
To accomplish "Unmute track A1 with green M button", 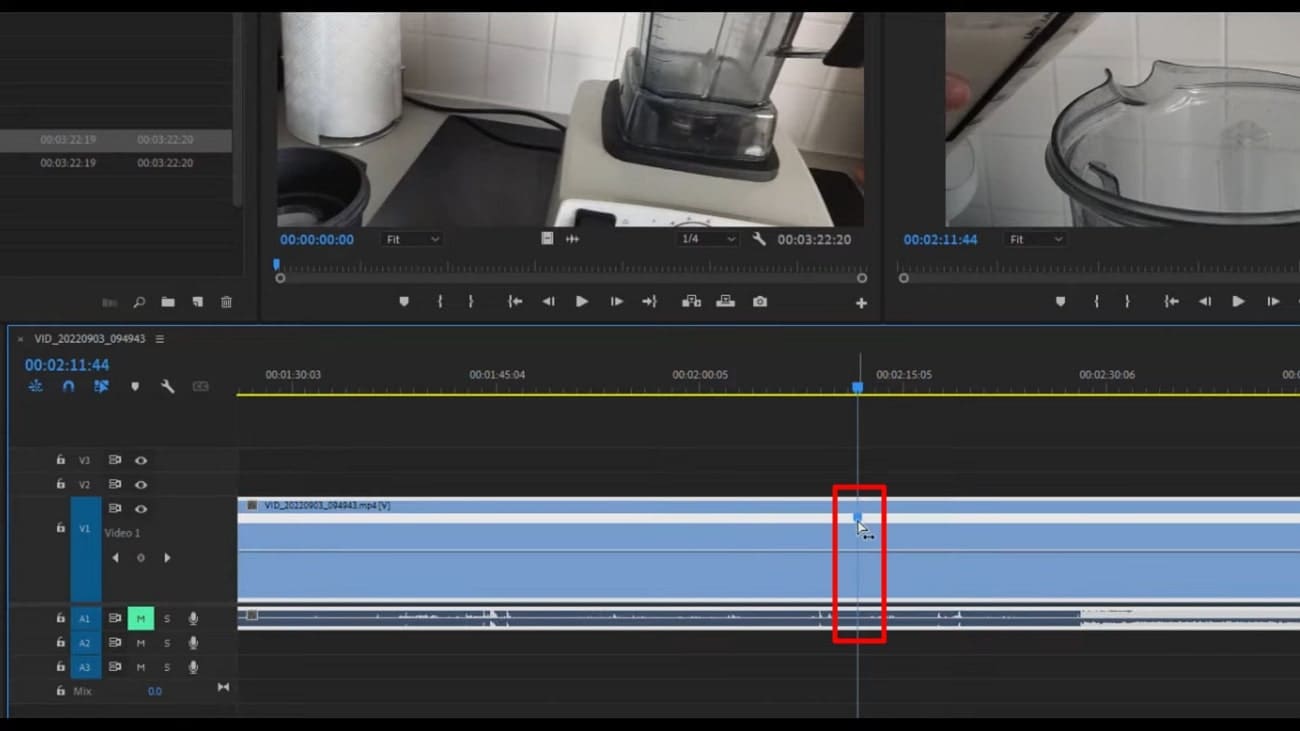I will point(141,618).
